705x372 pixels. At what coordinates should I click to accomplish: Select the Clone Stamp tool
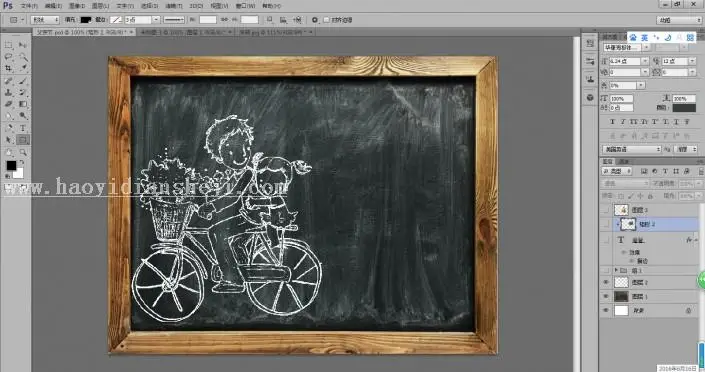click(9, 92)
